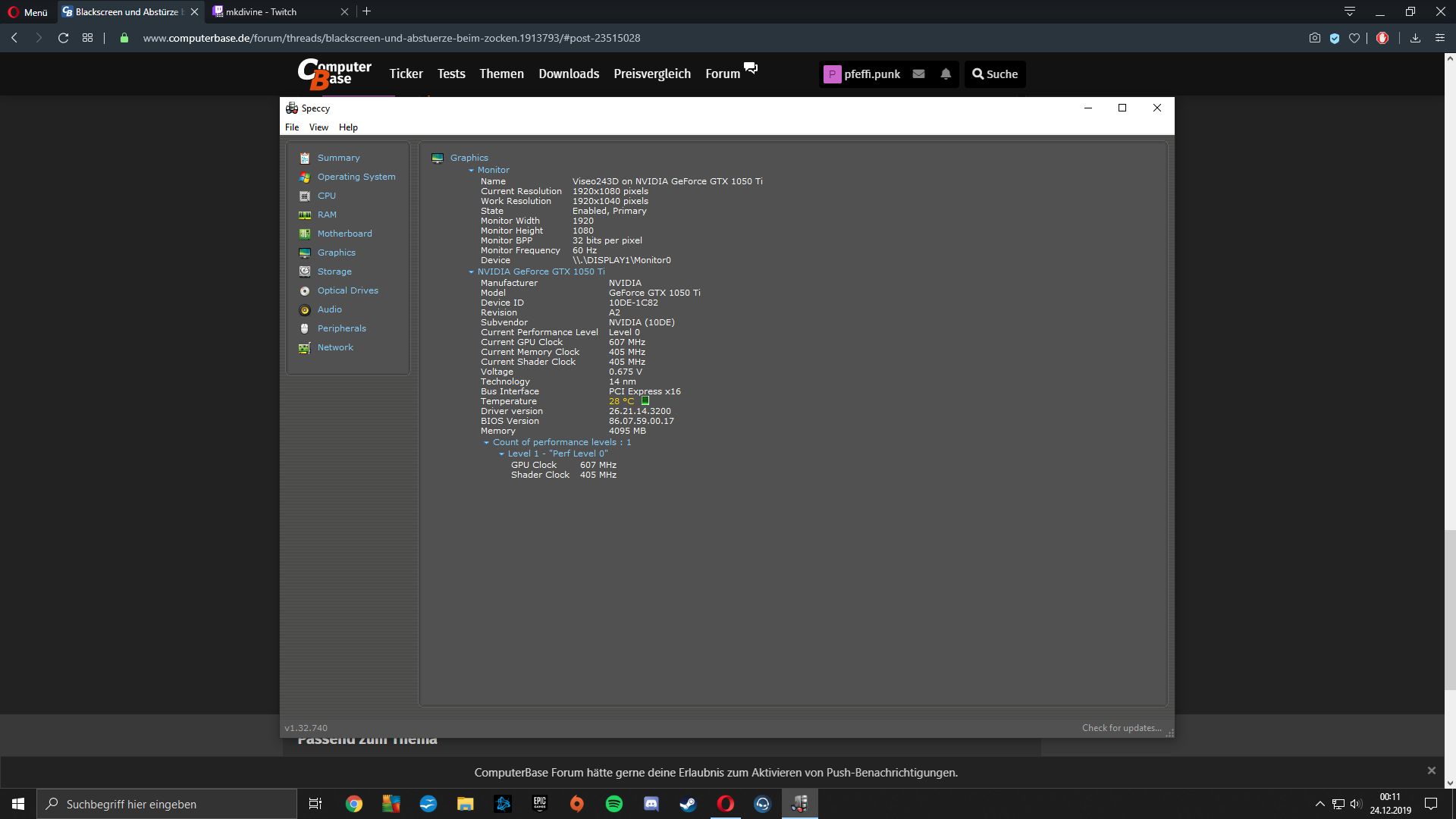Collapse the Level 1 Perf Level 0 node

click(x=501, y=454)
